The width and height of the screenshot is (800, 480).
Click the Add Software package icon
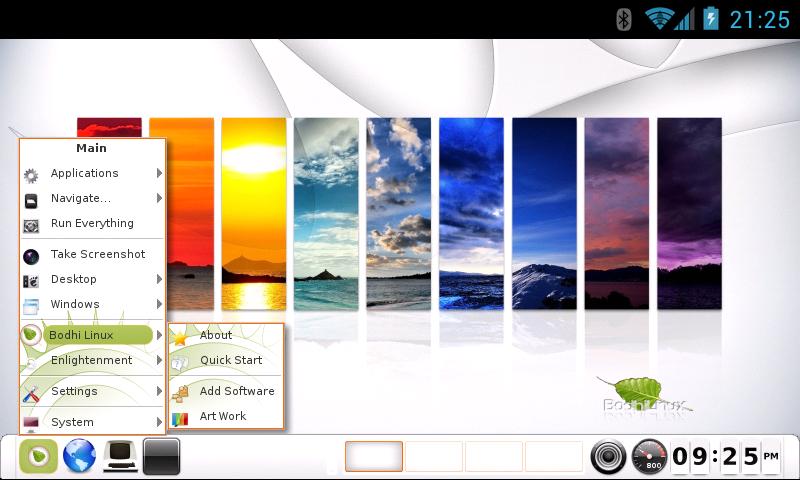pos(180,392)
